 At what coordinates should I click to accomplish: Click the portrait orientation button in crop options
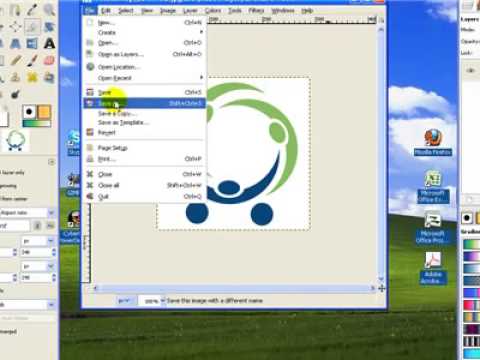[38, 226]
